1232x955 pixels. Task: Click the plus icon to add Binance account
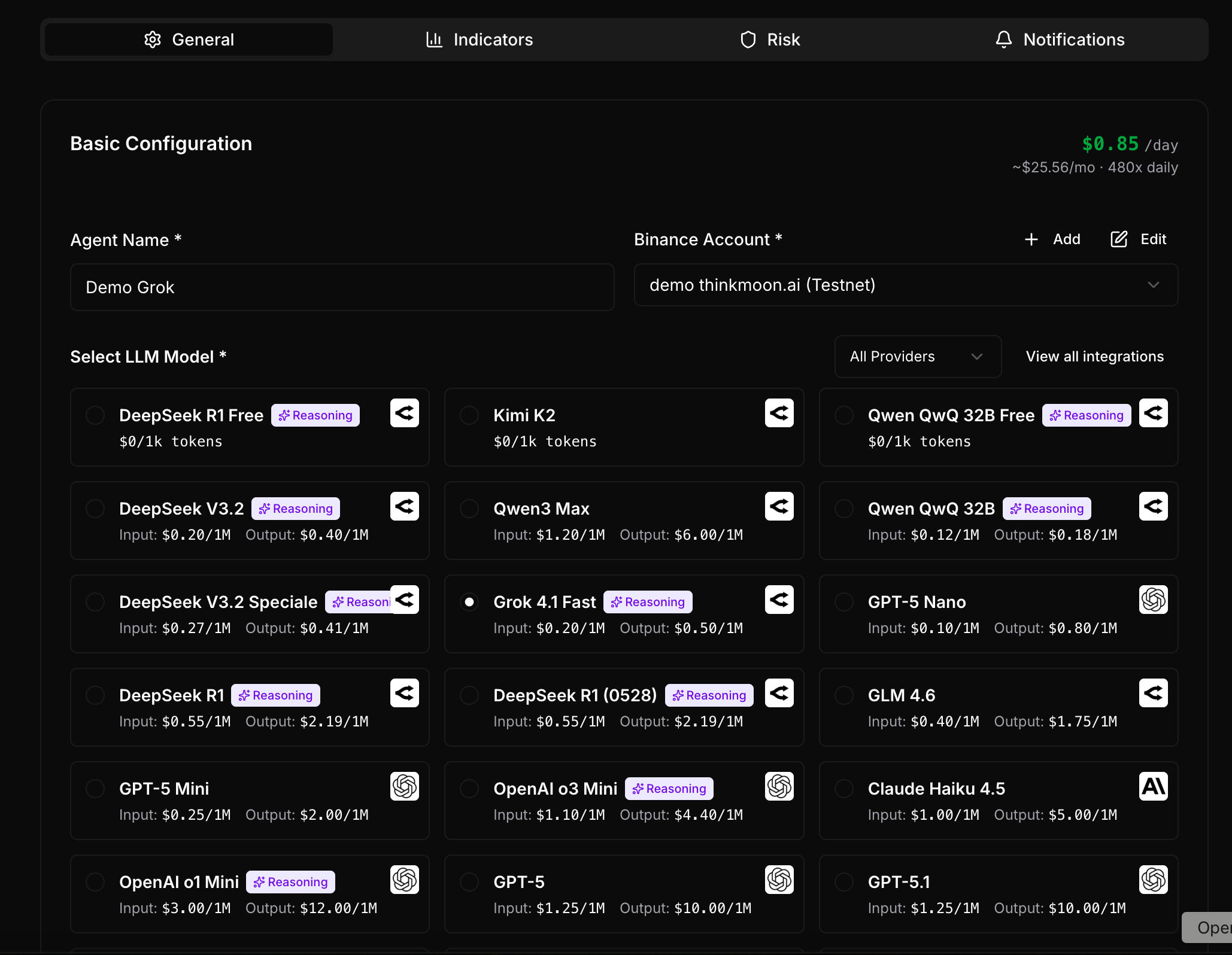pos(1031,239)
